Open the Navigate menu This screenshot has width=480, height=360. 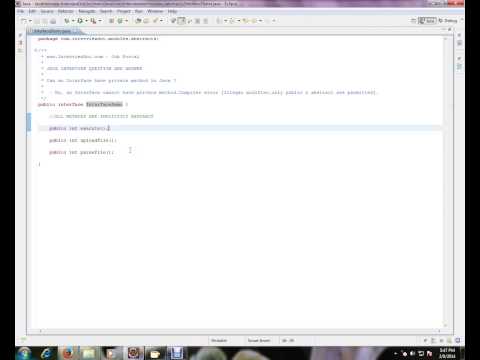87,11
